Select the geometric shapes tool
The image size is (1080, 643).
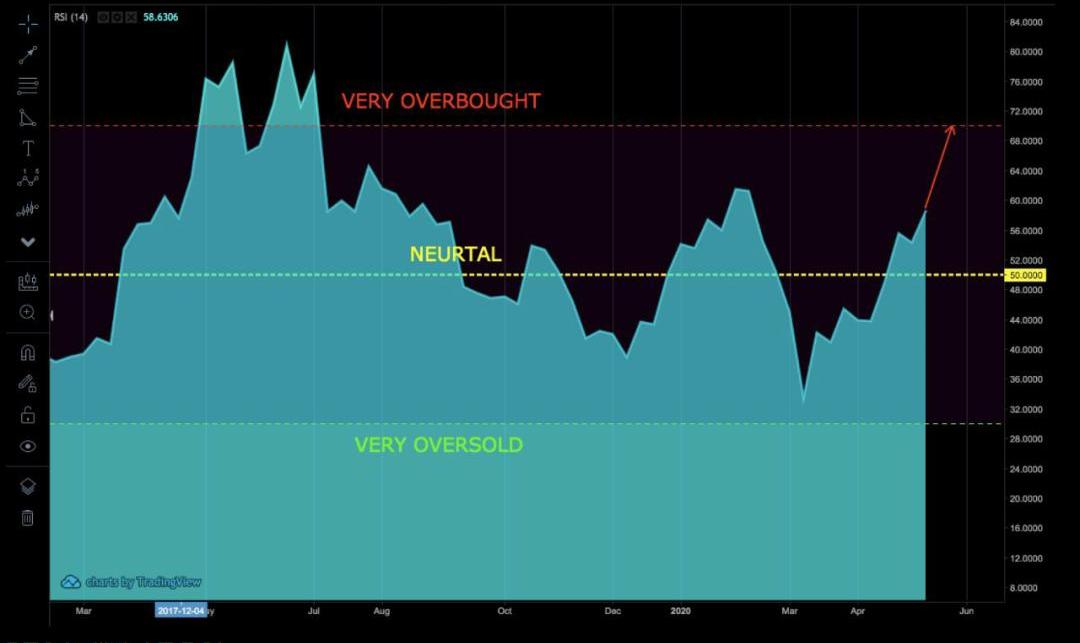click(x=28, y=118)
